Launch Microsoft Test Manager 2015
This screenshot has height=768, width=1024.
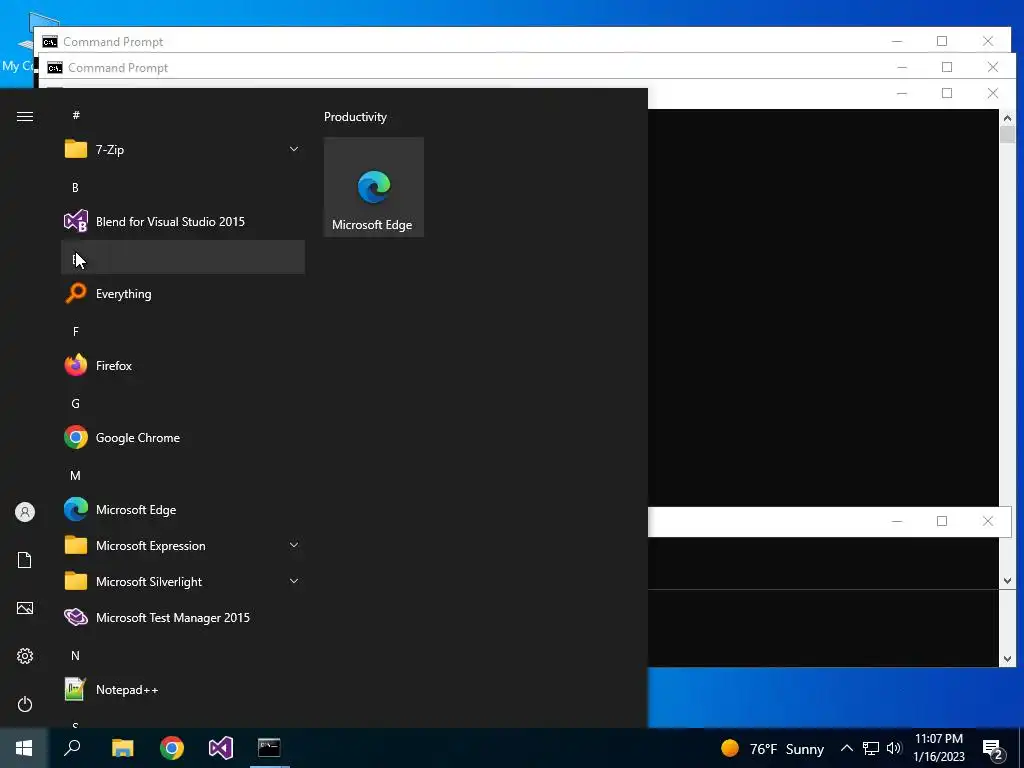click(x=183, y=617)
